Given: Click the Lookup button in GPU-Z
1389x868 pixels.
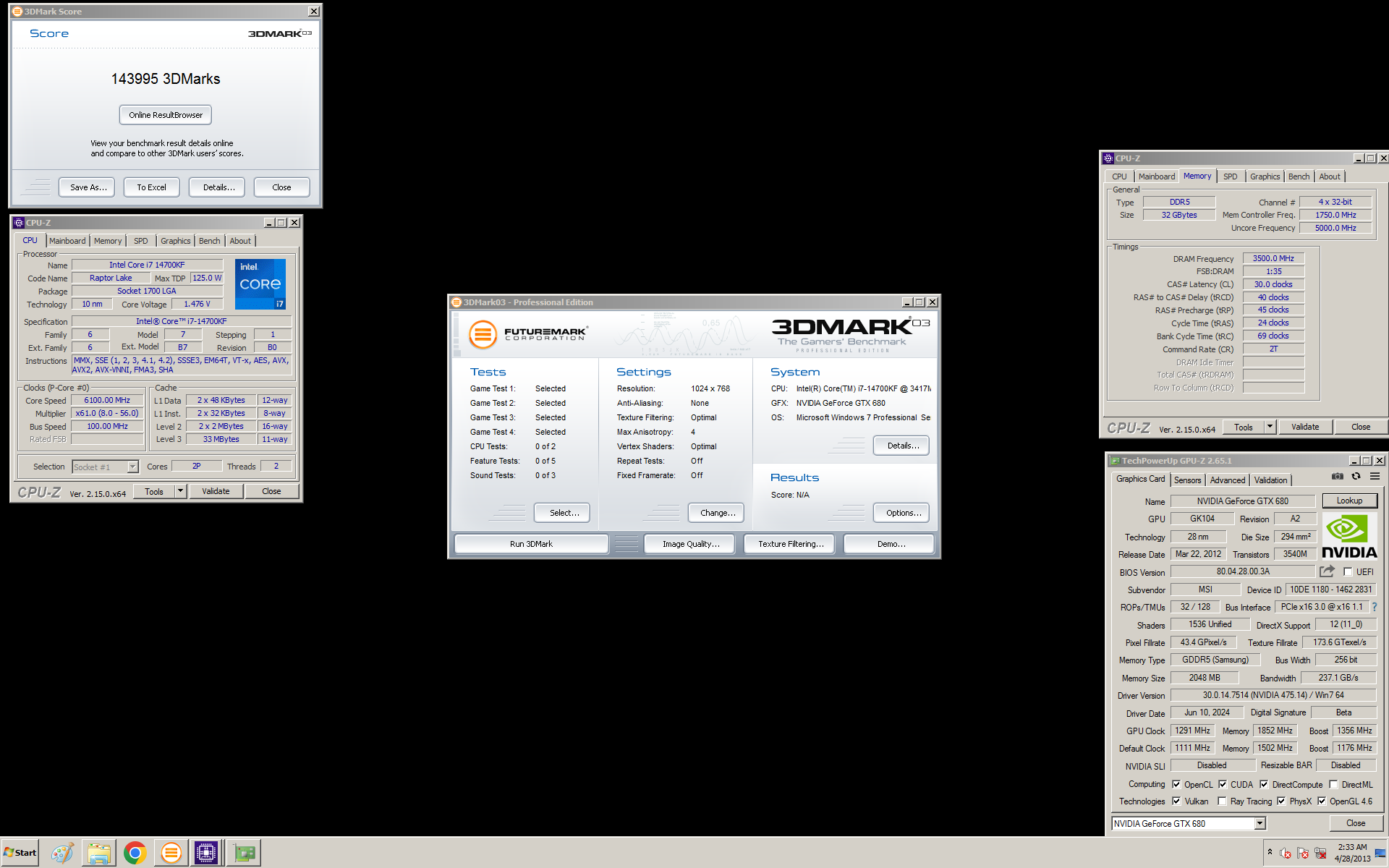Looking at the screenshot, I should pos(1349,501).
